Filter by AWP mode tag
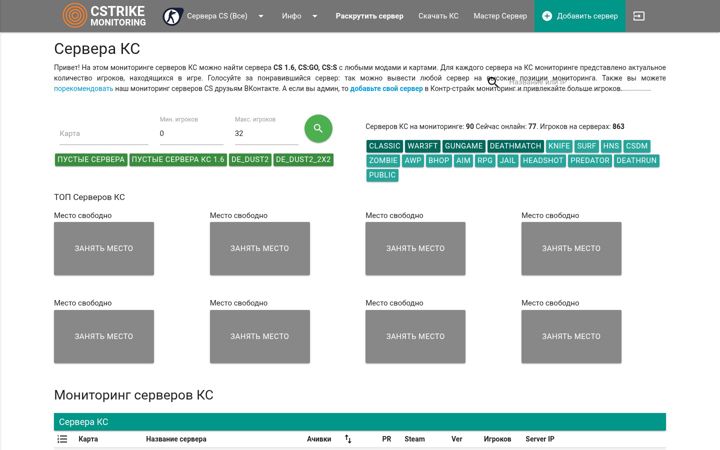720x450 pixels. pyautogui.click(x=413, y=160)
